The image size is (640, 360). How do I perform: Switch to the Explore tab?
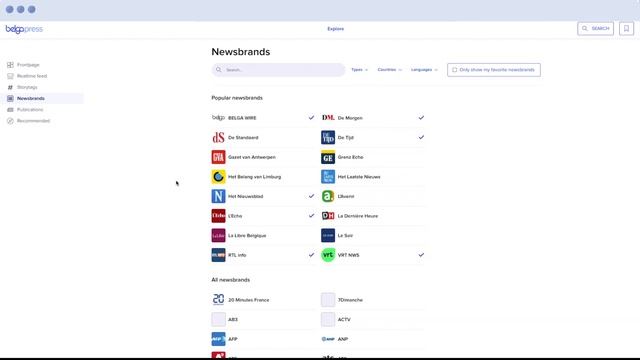tap(336, 29)
